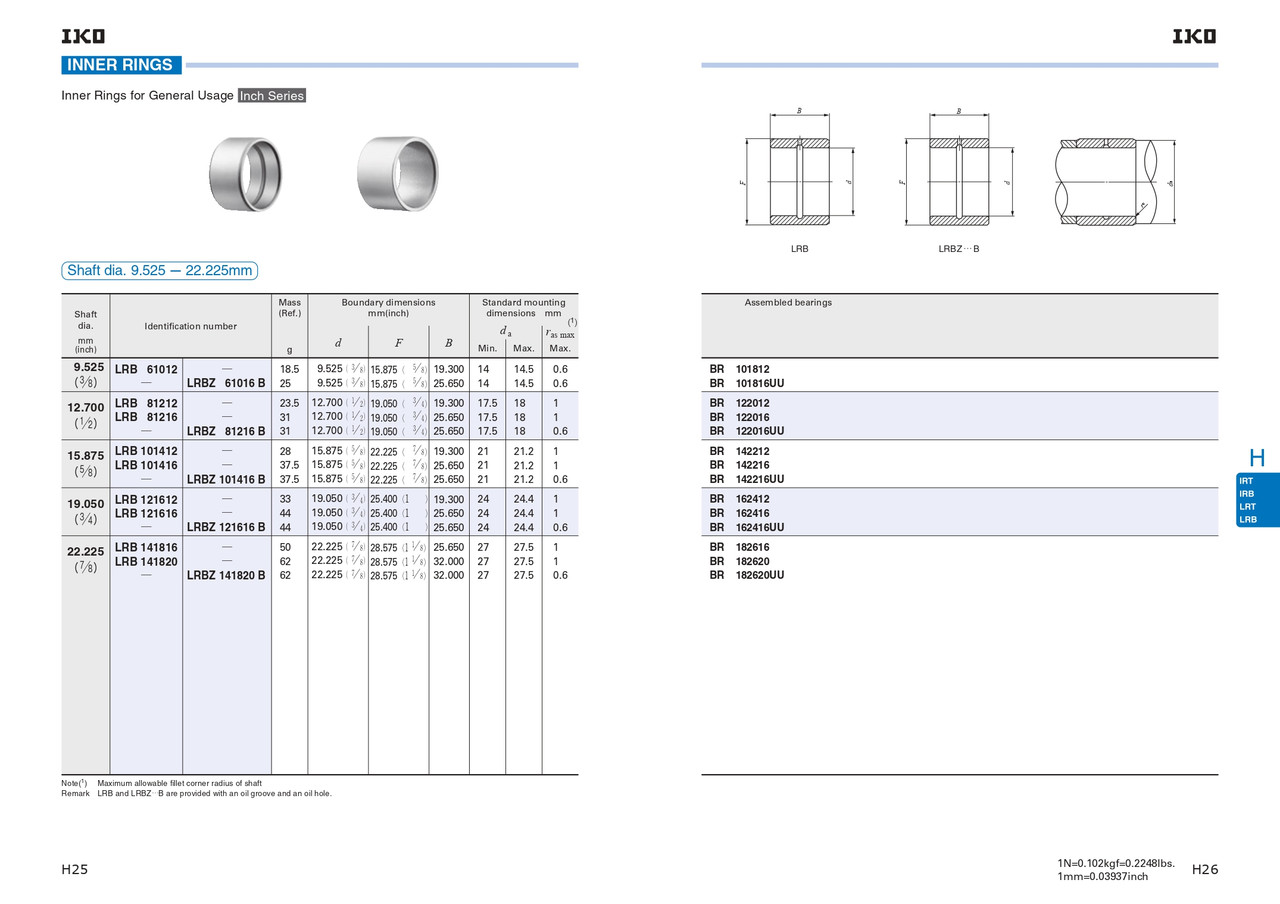Viewport: 1280px width, 904px height.
Task: Click LRB 121616 identification number
Action: tap(146, 513)
